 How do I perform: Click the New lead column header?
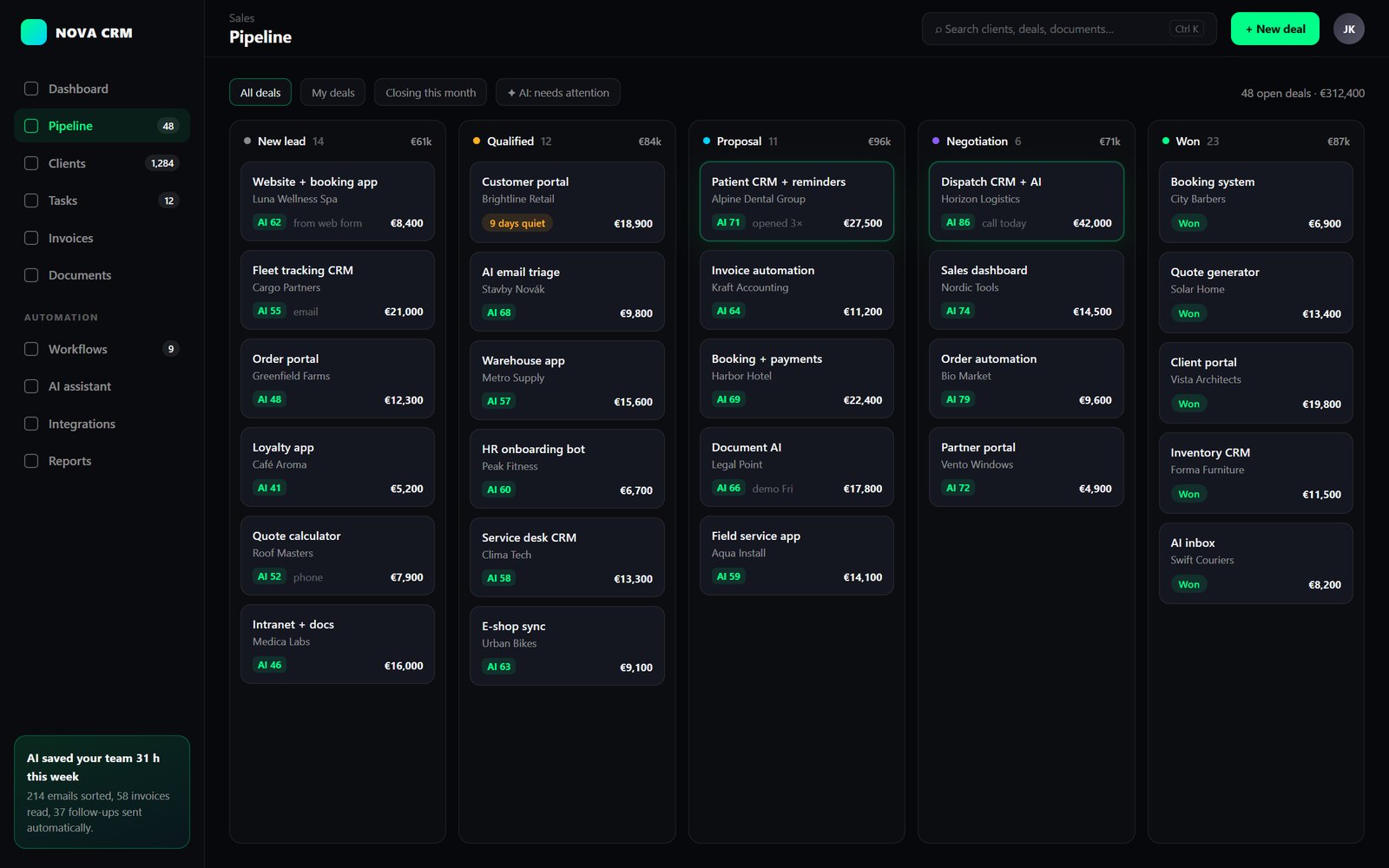pyautogui.click(x=338, y=141)
